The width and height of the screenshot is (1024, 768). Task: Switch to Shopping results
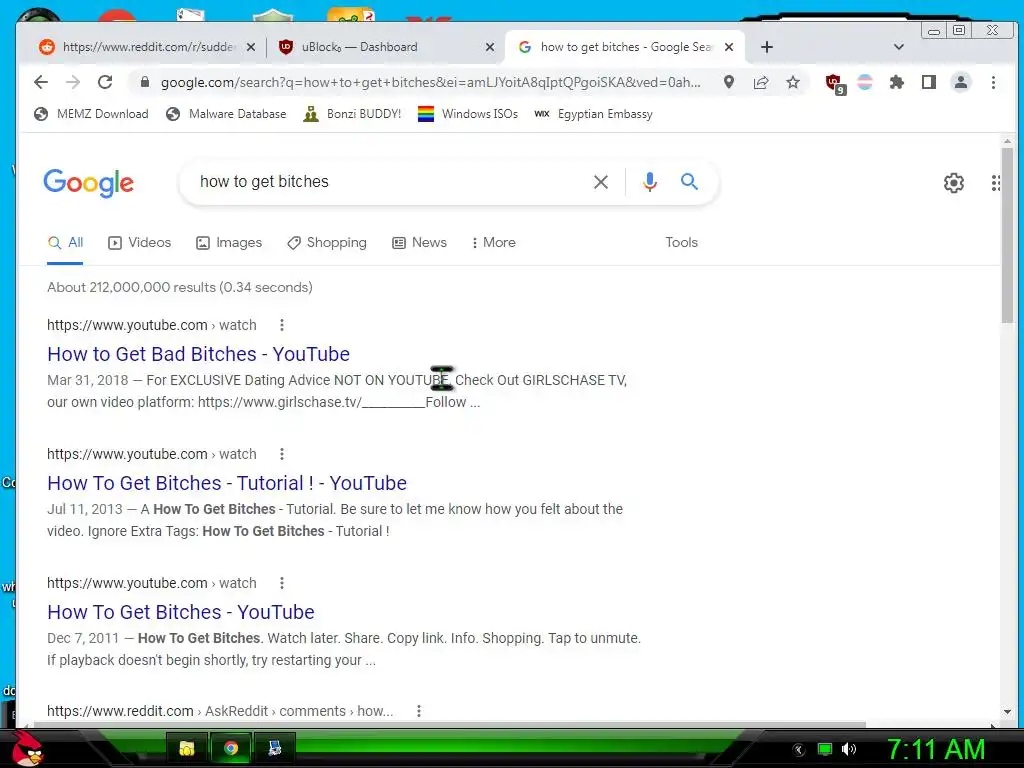[x=327, y=242]
